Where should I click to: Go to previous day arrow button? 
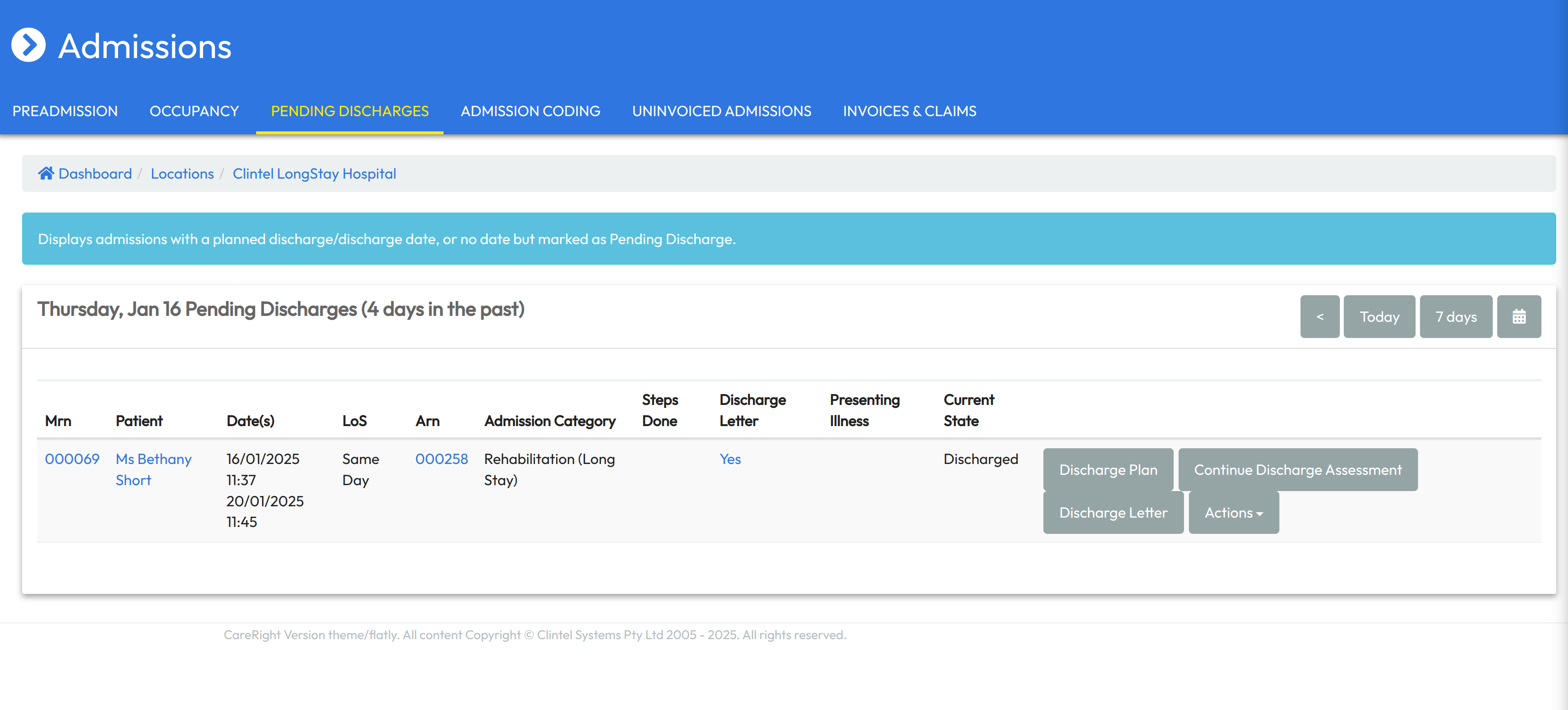(x=1319, y=317)
